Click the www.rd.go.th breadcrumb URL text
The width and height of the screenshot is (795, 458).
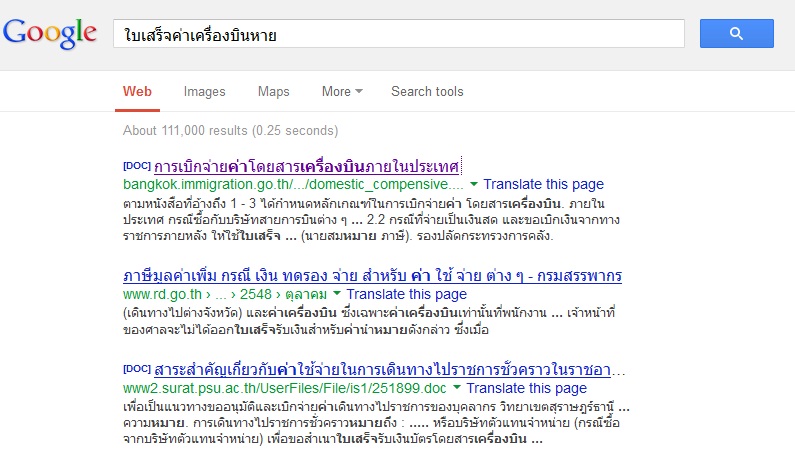coord(225,294)
